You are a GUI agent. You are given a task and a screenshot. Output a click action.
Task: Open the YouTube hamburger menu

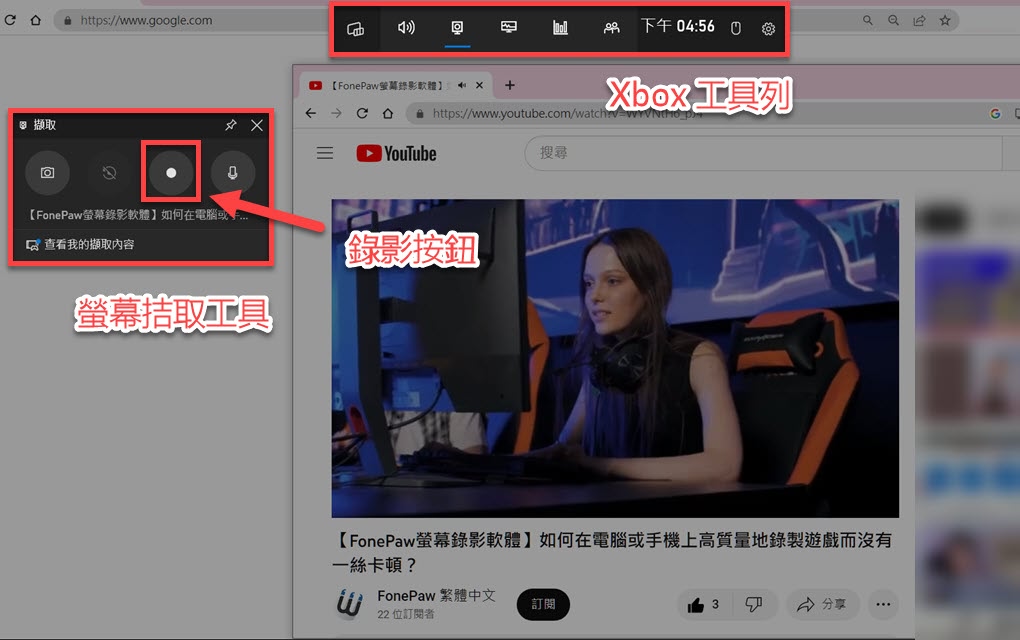click(325, 153)
